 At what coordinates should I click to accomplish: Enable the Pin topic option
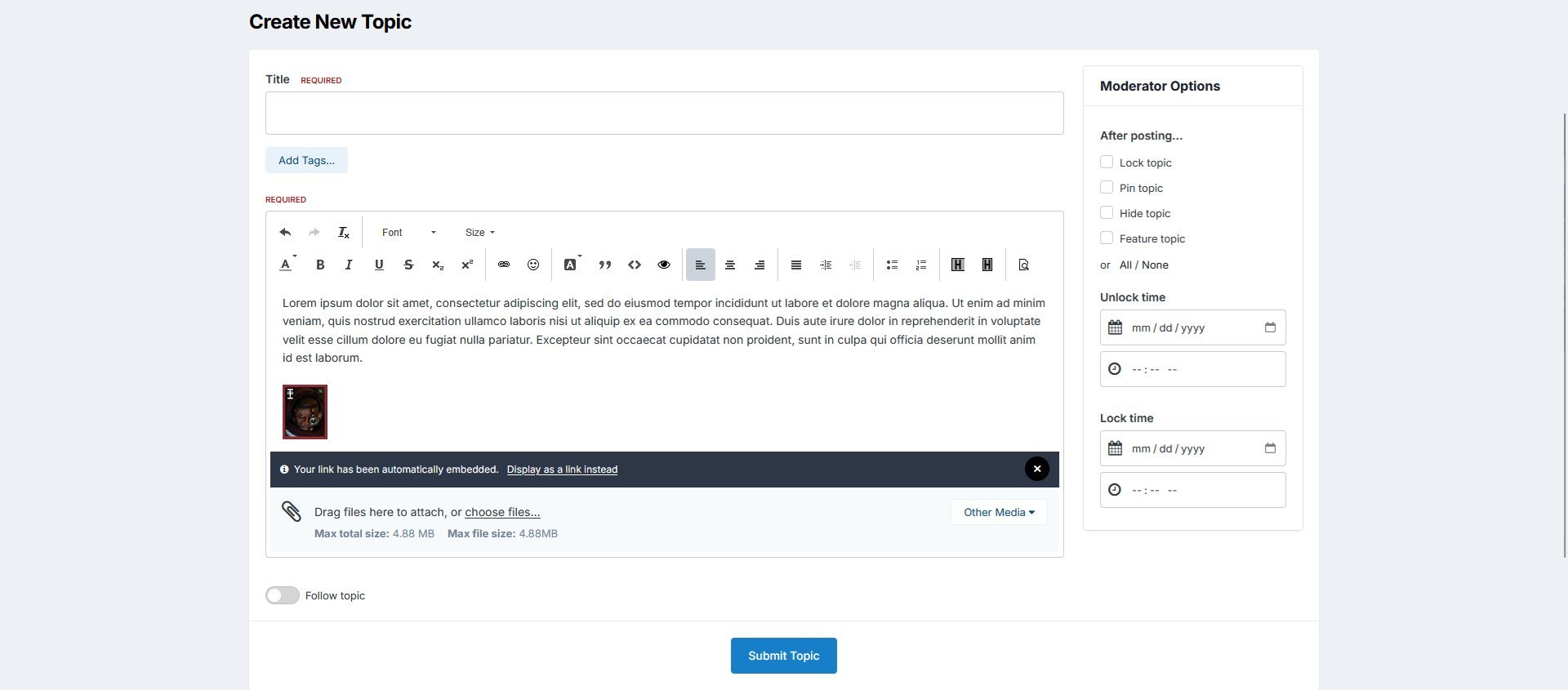[x=1107, y=188]
